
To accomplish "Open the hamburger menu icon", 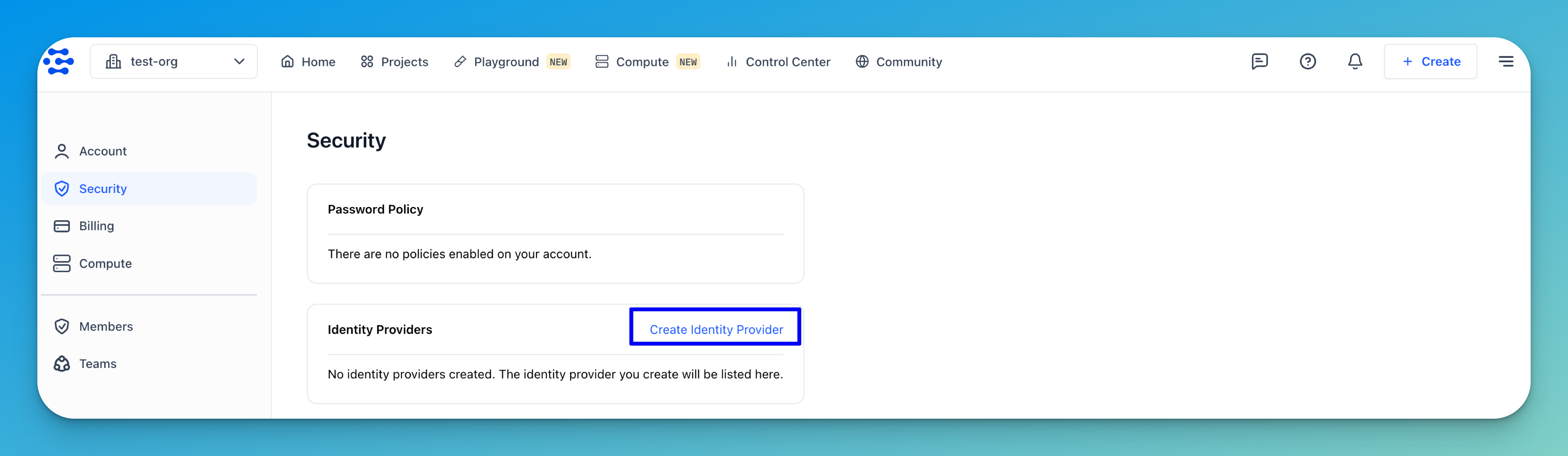I will (1506, 62).
